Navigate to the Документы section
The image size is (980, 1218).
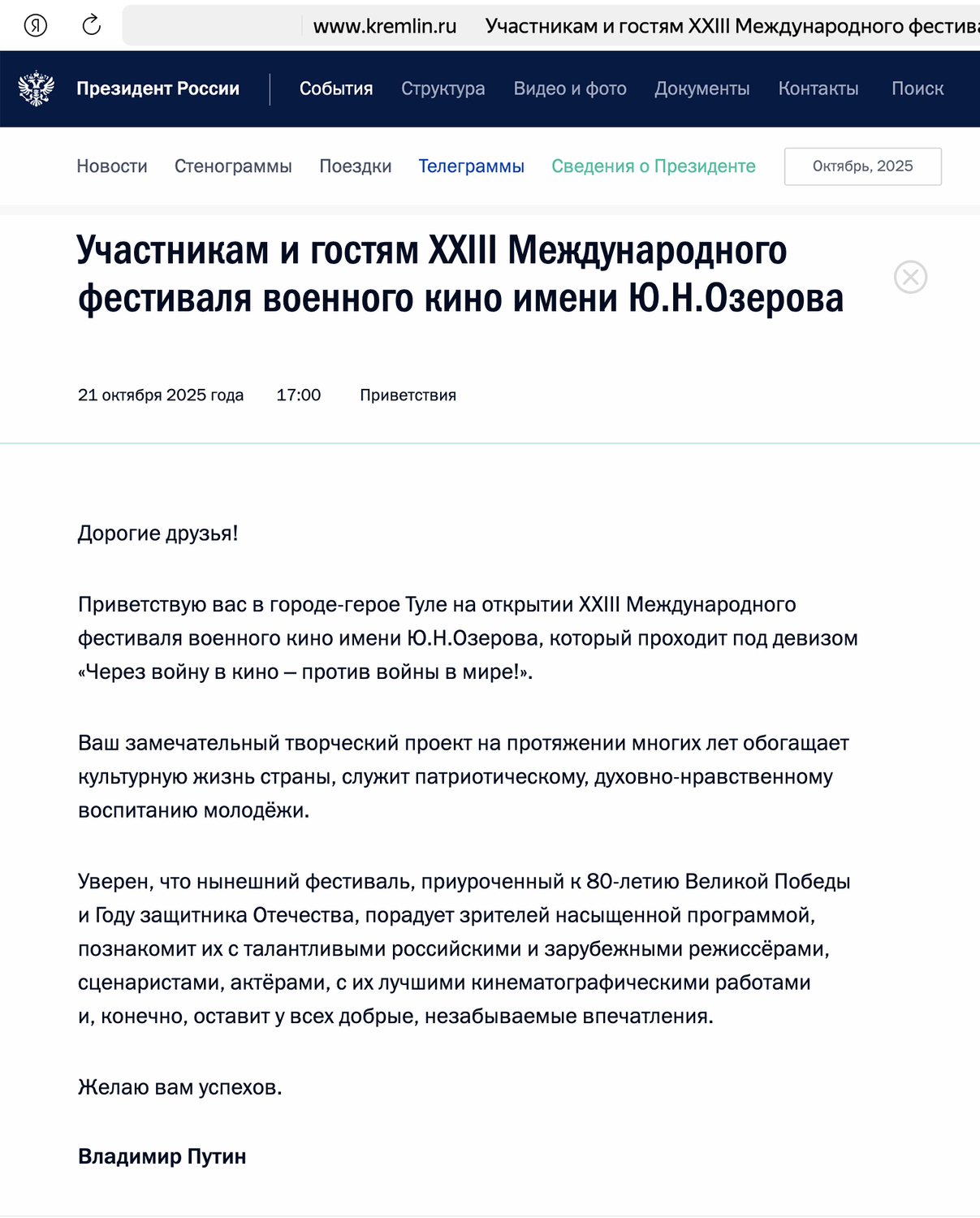point(702,89)
